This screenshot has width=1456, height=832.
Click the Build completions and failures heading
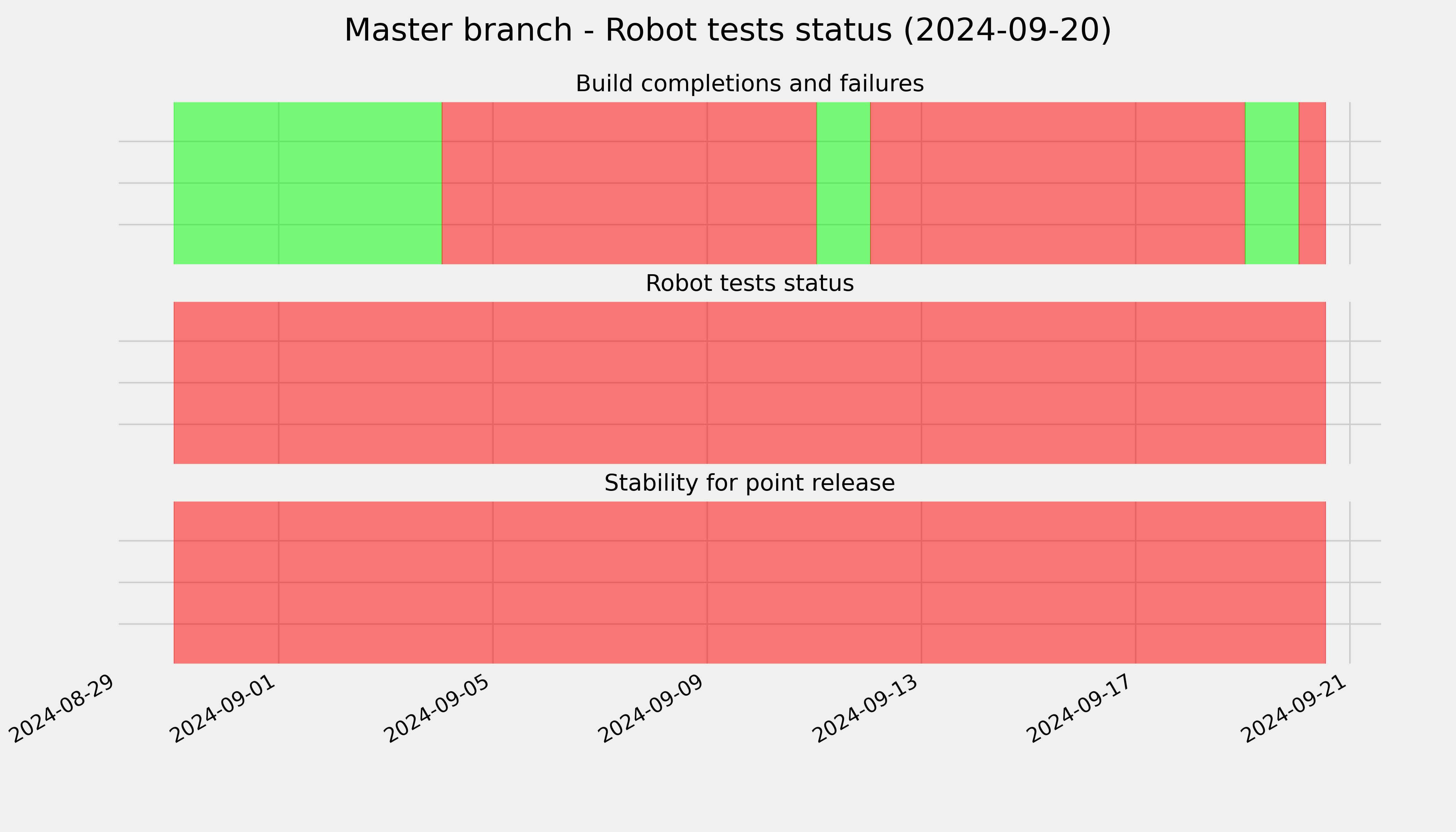point(749,84)
